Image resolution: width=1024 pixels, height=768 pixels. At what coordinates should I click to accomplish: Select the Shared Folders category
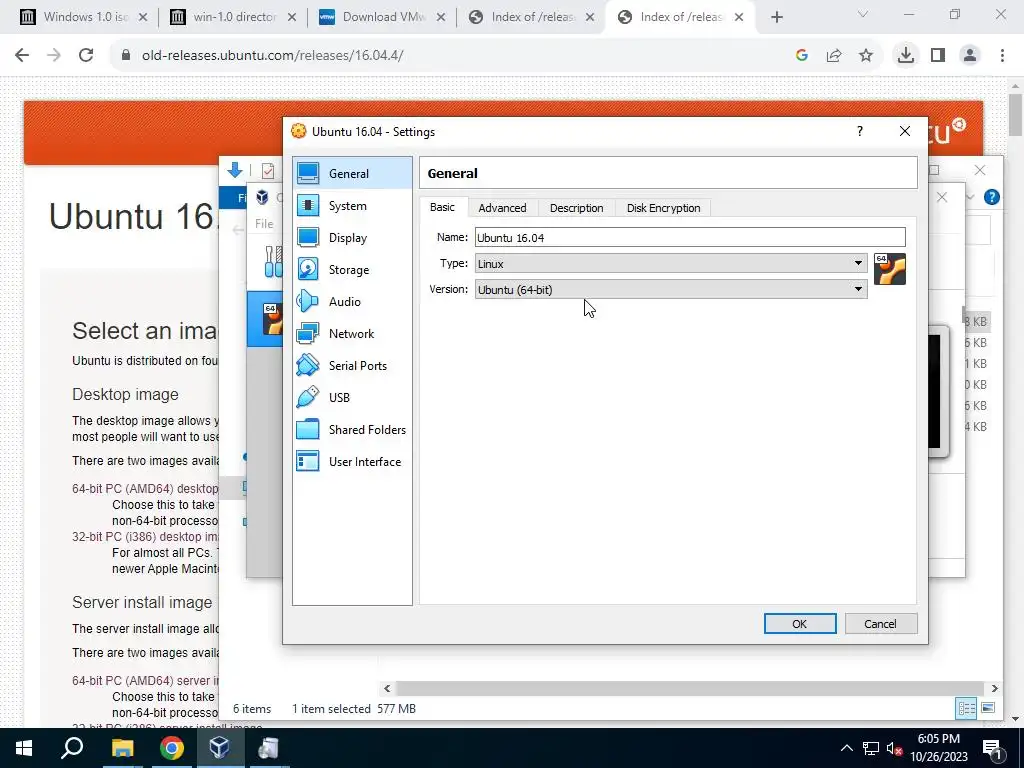click(x=353, y=430)
